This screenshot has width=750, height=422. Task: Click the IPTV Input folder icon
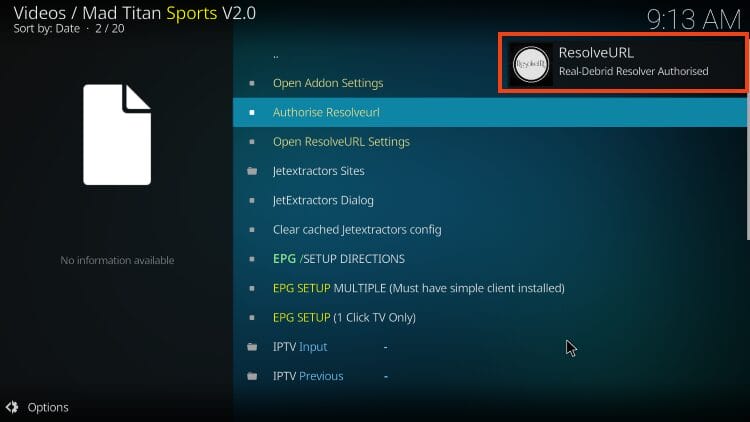[x=252, y=347]
